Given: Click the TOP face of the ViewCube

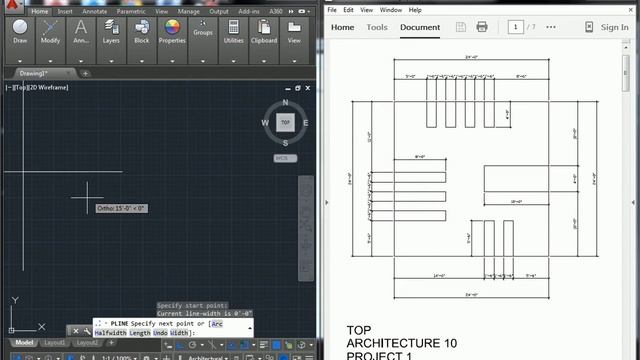Looking at the screenshot, I should point(285,122).
